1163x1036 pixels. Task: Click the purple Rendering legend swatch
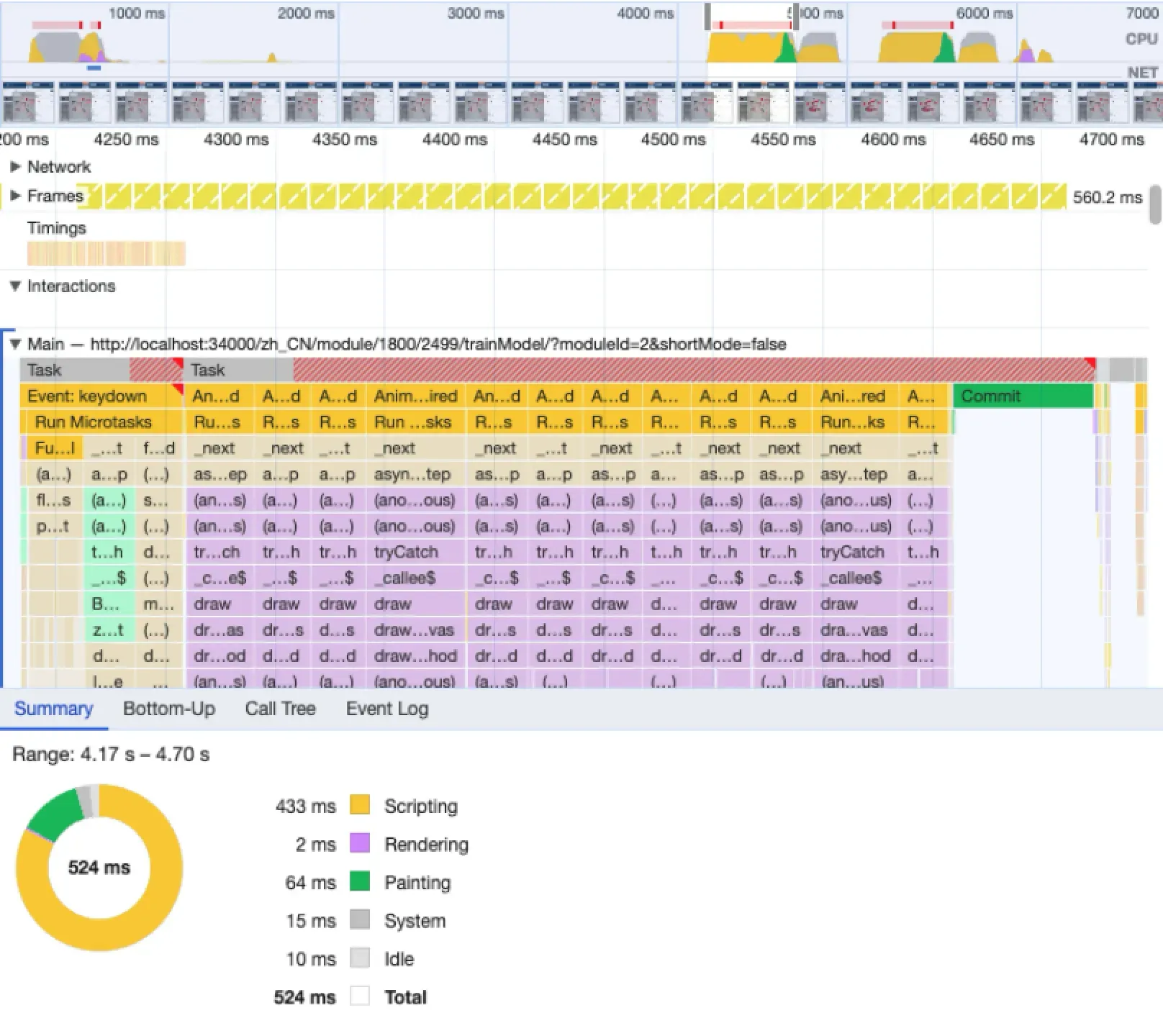359,843
